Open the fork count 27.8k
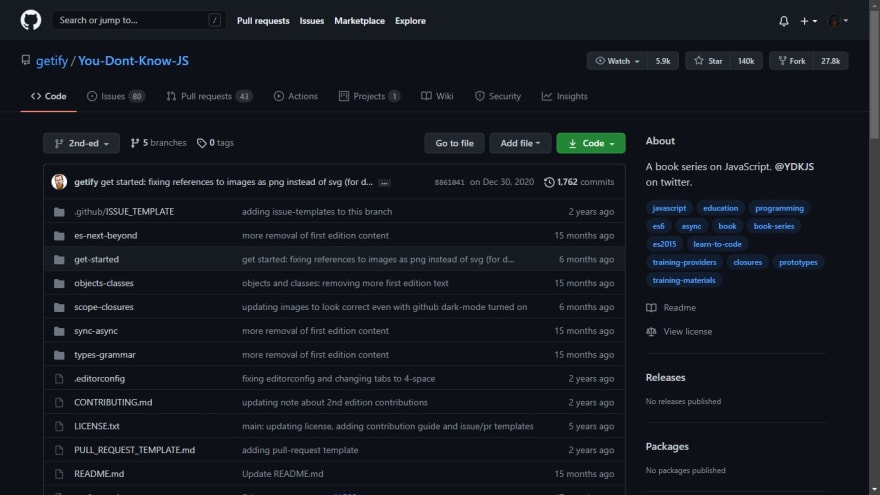This screenshot has width=880, height=495. tap(831, 61)
